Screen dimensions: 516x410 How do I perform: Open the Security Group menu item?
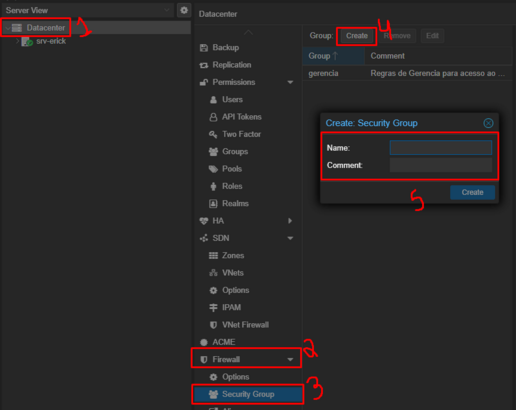pyautogui.click(x=248, y=394)
